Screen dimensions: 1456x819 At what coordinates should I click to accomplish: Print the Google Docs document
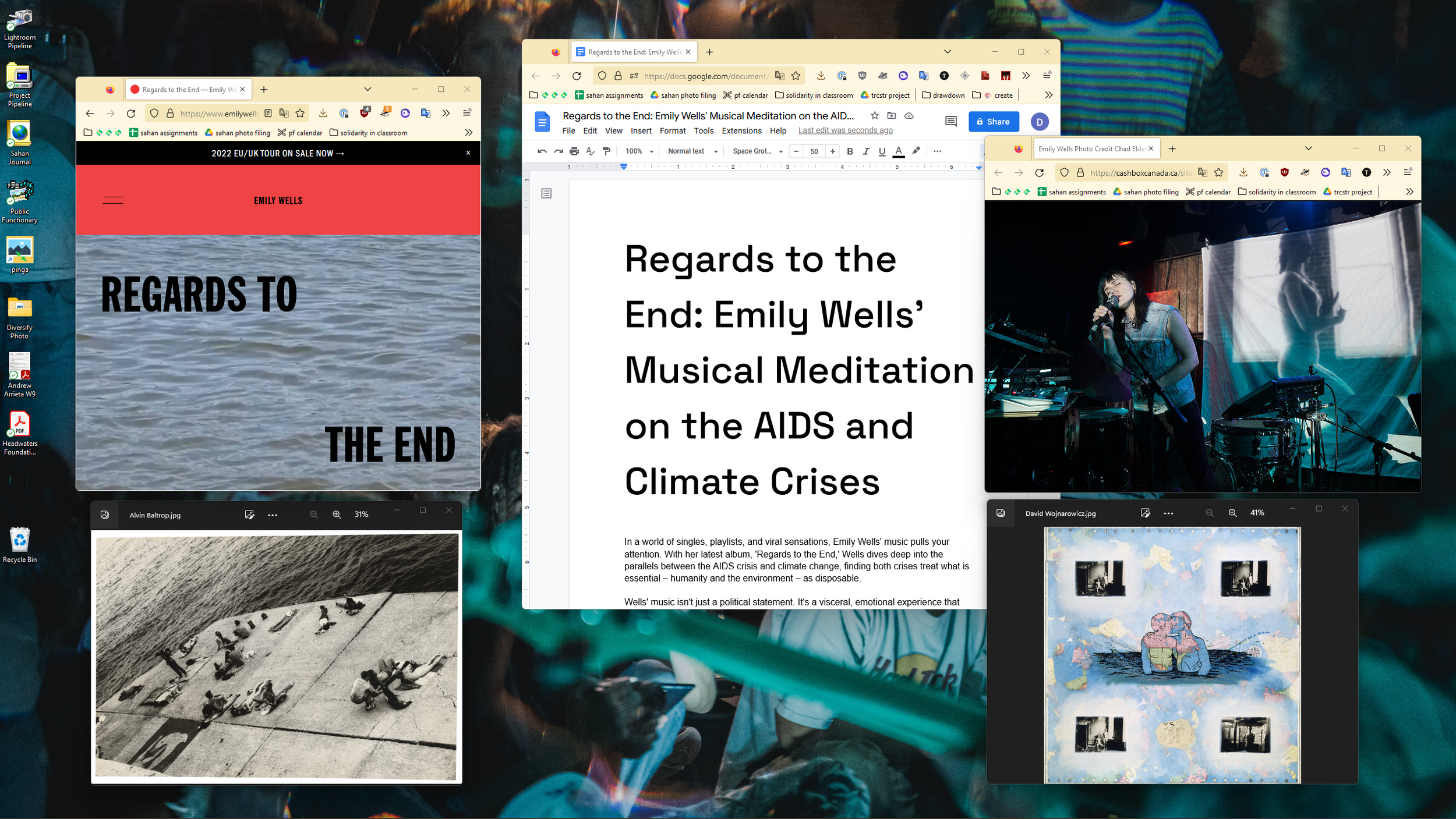574,151
